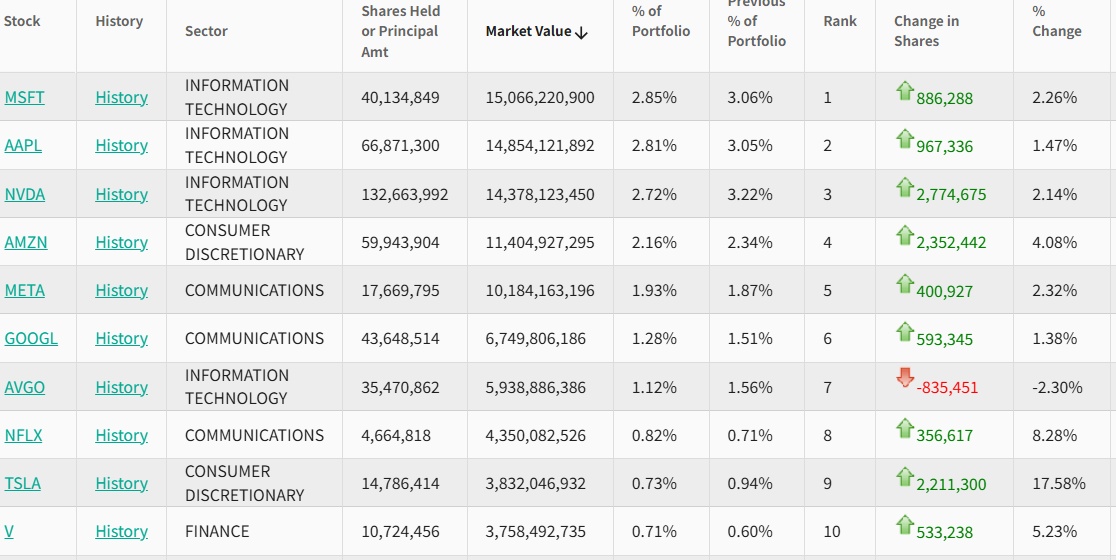View History for TSLA position
The width and height of the screenshot is (1116, 560).
pyautogui.click(x=121, y=483)
